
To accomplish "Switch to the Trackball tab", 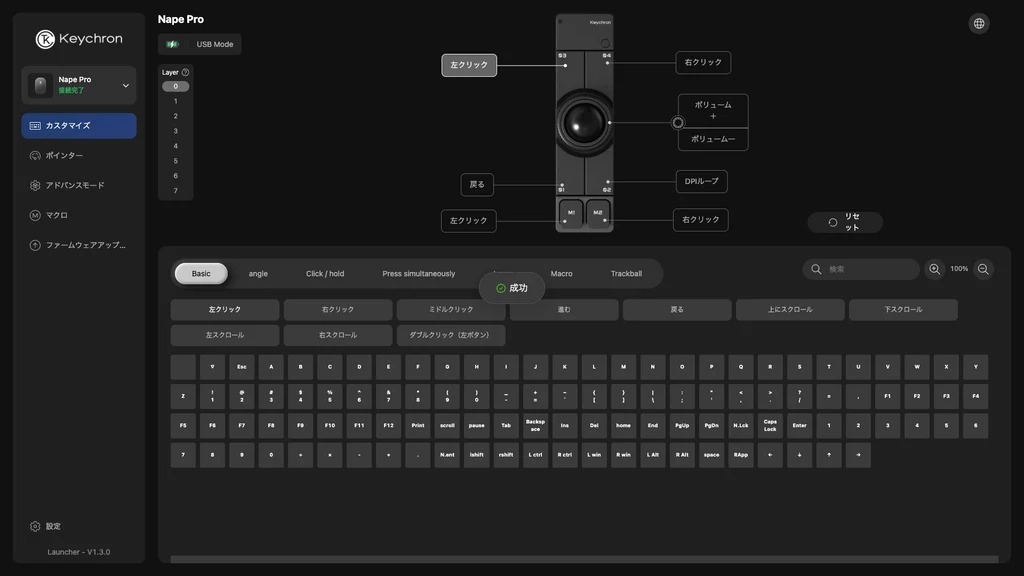I will (x=626, y=274).
